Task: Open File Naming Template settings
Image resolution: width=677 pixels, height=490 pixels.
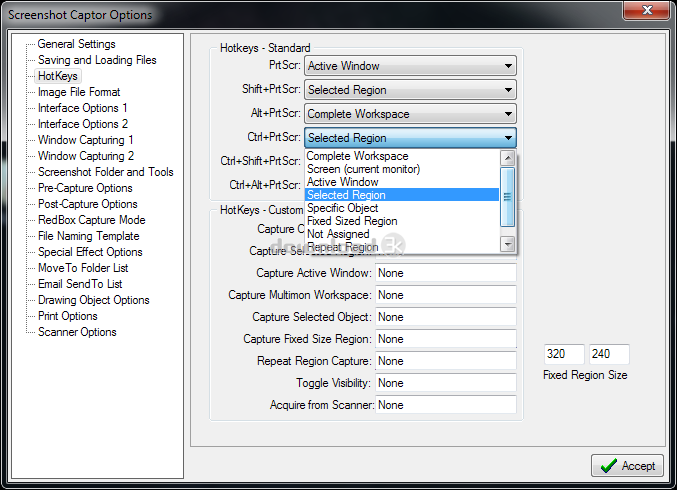Action: [x=89, y=236]
